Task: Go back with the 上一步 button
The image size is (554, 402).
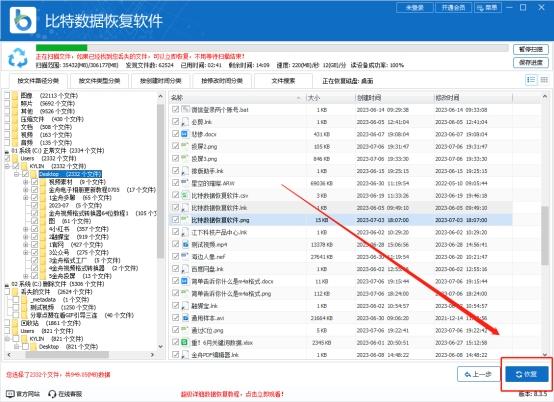Action: [x=478, y=374]
